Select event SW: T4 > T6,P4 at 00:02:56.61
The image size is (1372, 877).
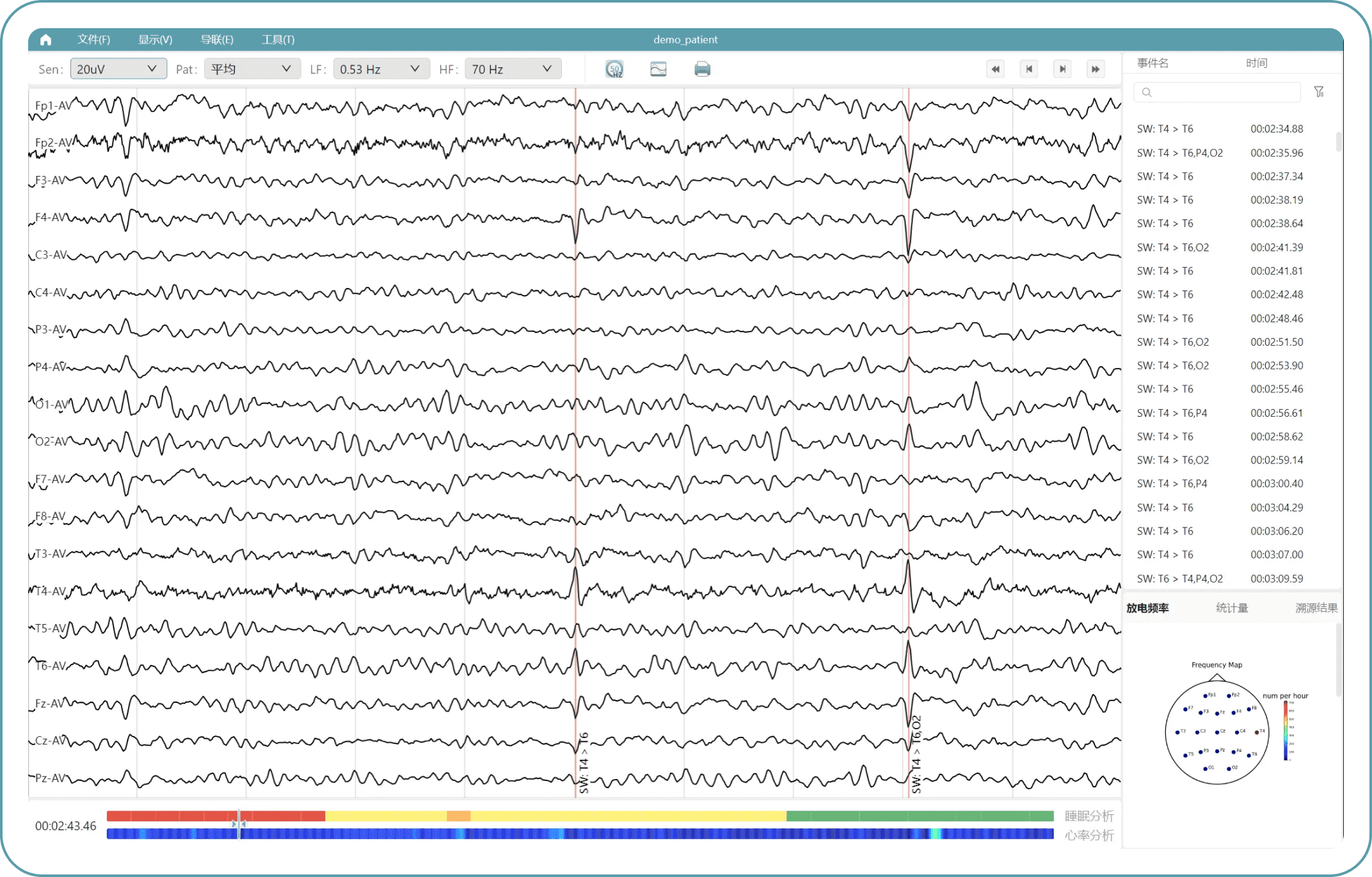click(1220, 414)
